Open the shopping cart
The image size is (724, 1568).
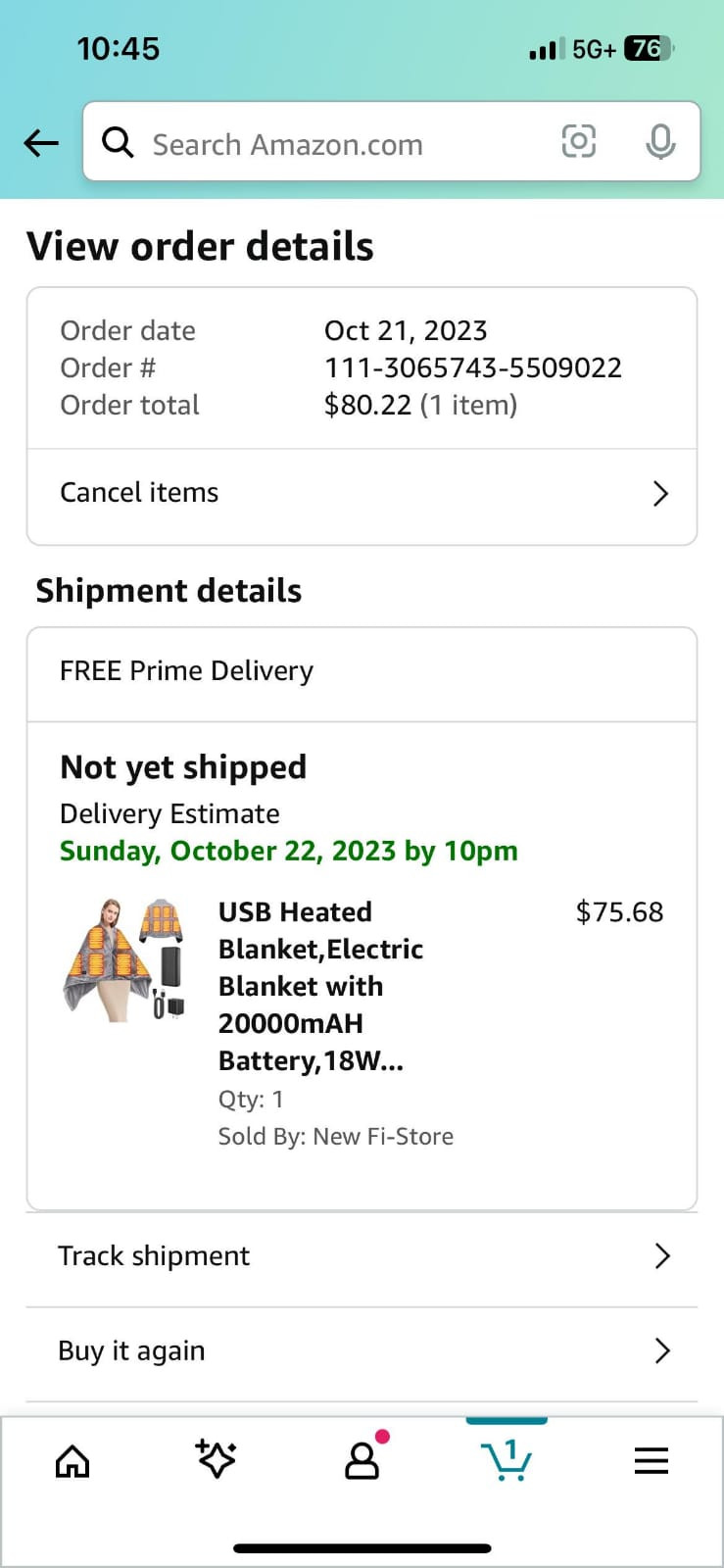click(507, 1460)
